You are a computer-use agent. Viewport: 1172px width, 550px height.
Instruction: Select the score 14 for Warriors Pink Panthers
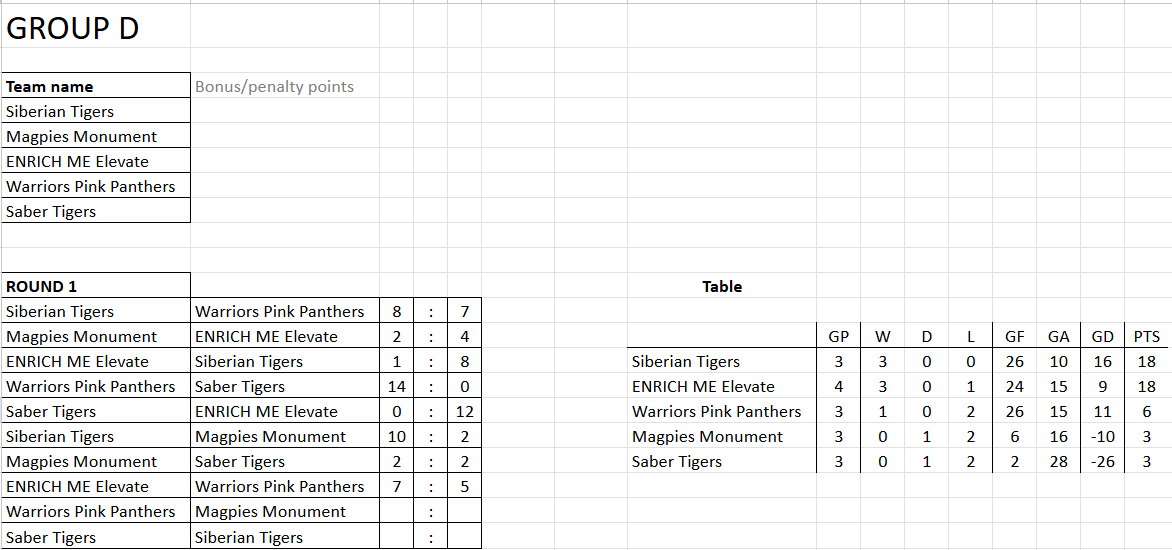(397, 387)
